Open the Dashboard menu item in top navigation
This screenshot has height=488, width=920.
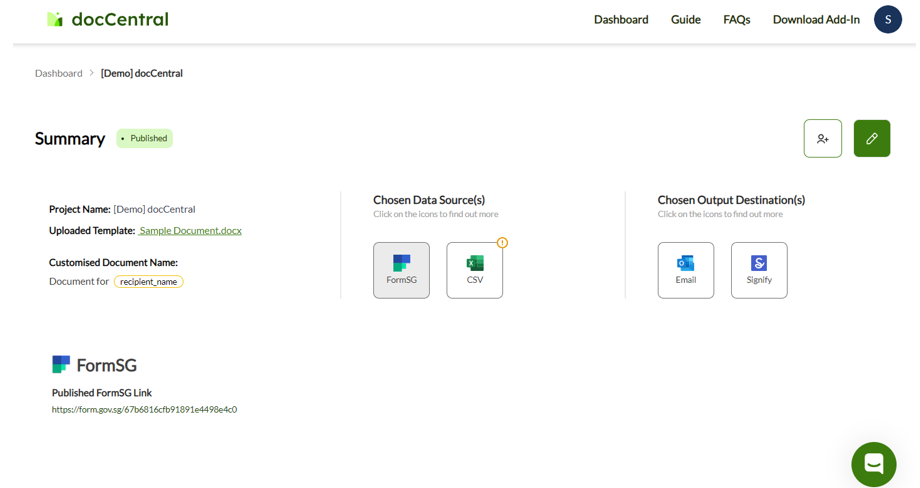pyautogui.click(x=621, y=19)
